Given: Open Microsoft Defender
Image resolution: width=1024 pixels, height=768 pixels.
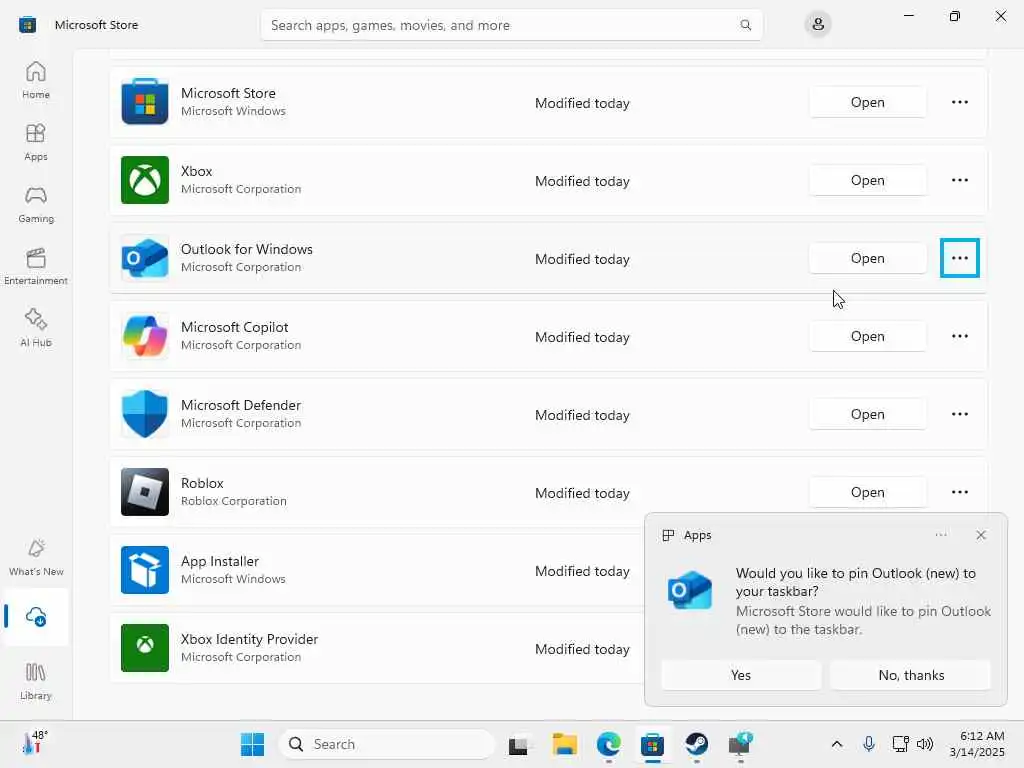Looking at the screenshot, I should (867, 414).
